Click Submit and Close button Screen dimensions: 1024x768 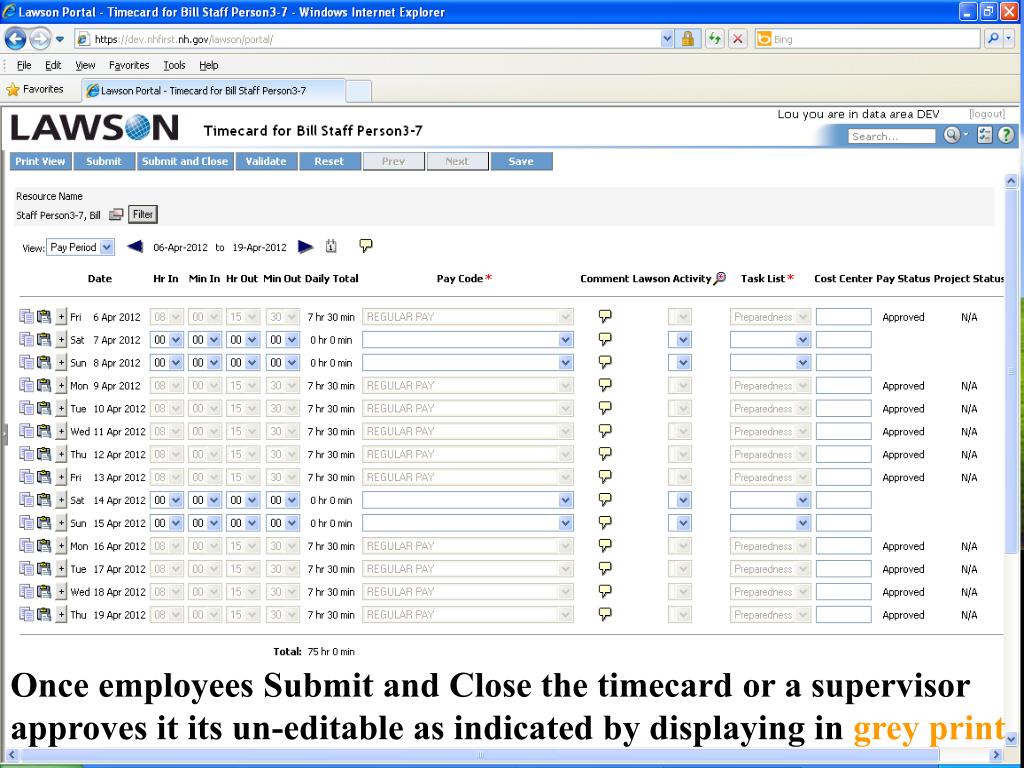point(185,161)
